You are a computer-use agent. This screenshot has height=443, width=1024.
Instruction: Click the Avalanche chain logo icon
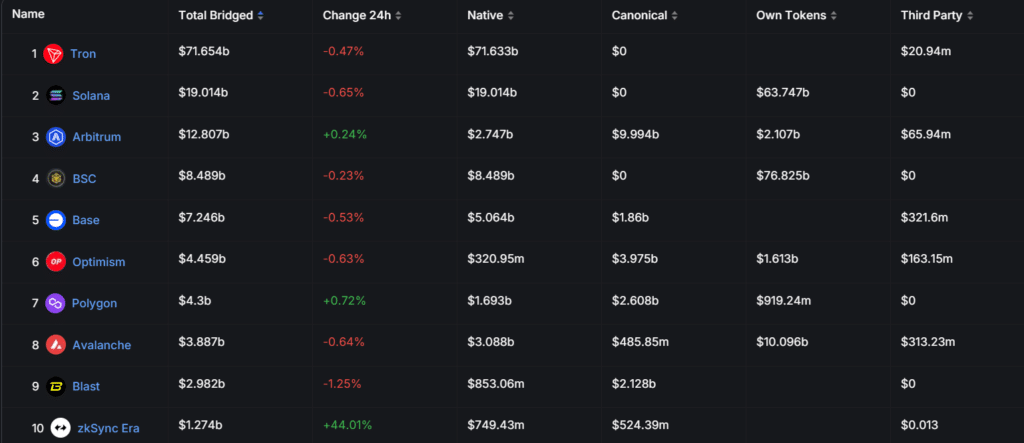56,345
